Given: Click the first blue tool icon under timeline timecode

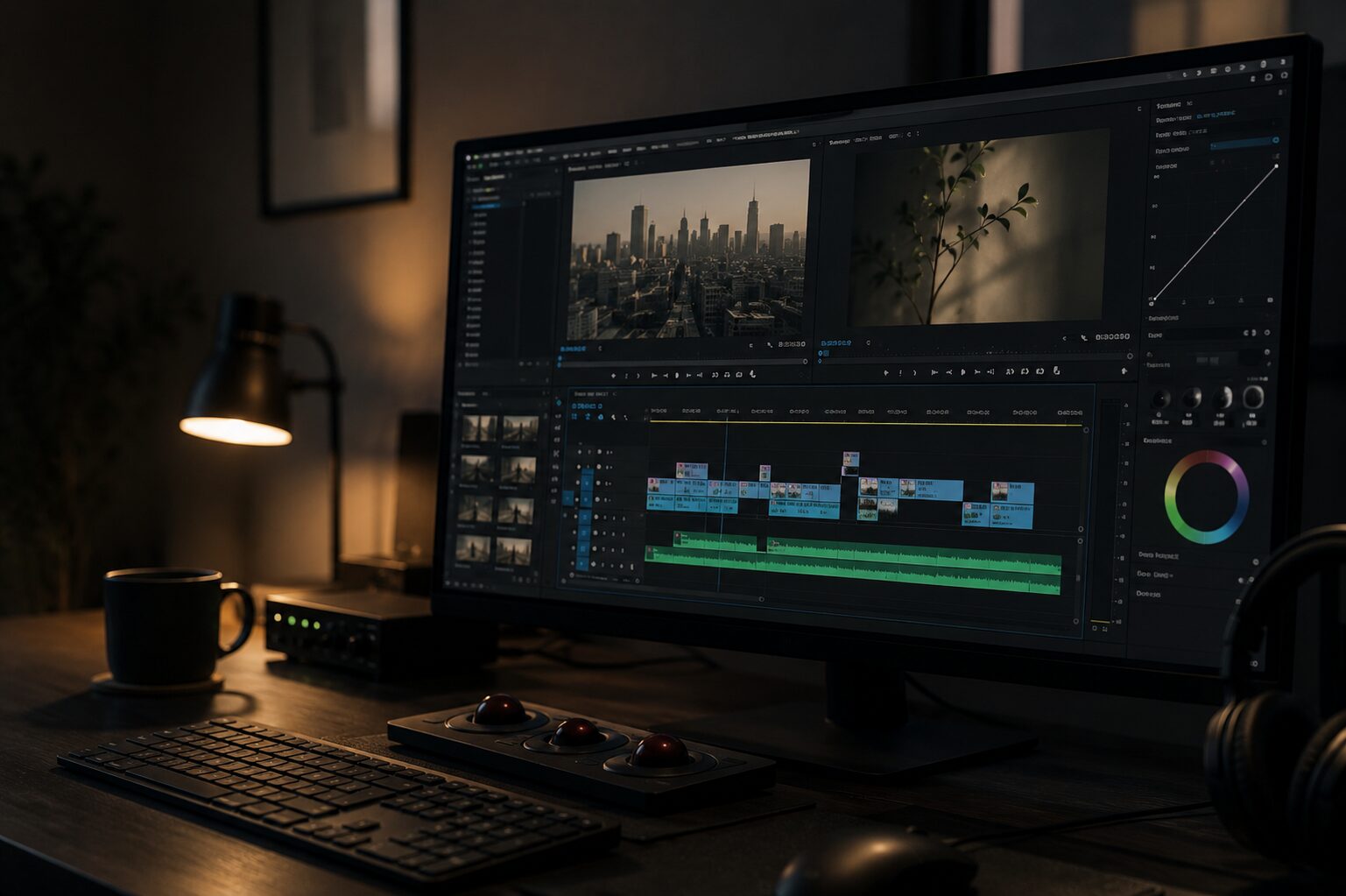Looking at the screenshot, I should pyautogui.click(x=574, y=417).
